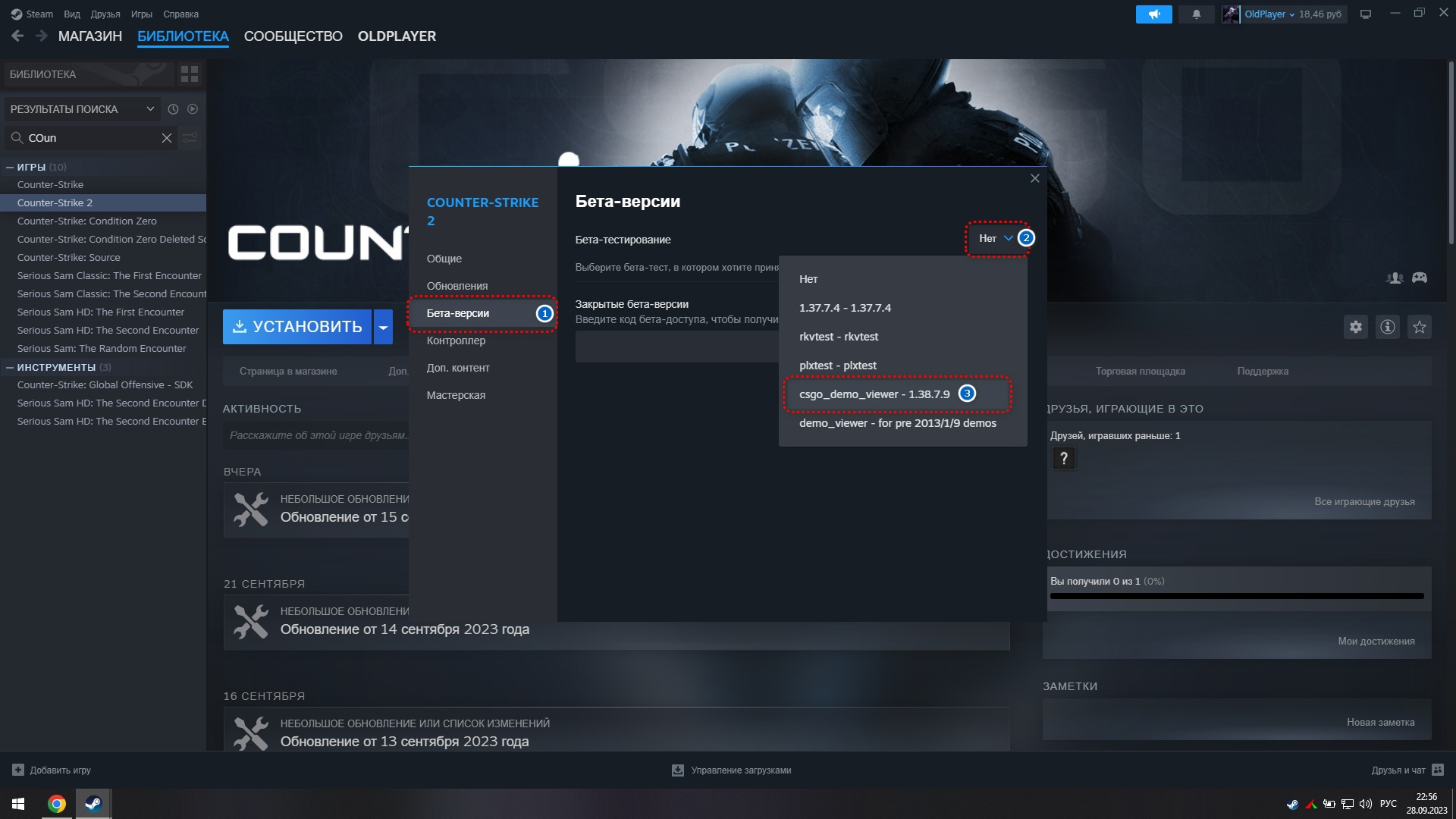Image resolution: width=1456 pixels, height=819 pixels.
Task: Open Страница в магазине link
Action: (x=288, y=372)
